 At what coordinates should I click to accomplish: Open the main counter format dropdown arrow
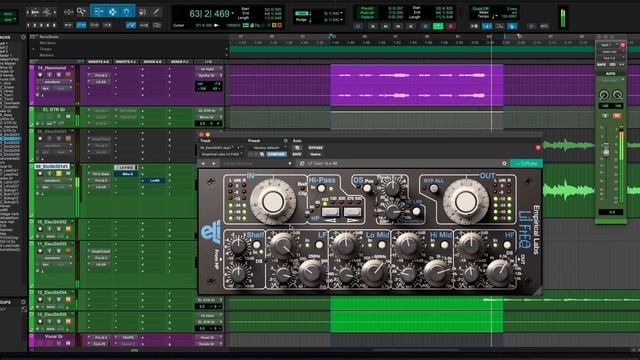point(233,13)
